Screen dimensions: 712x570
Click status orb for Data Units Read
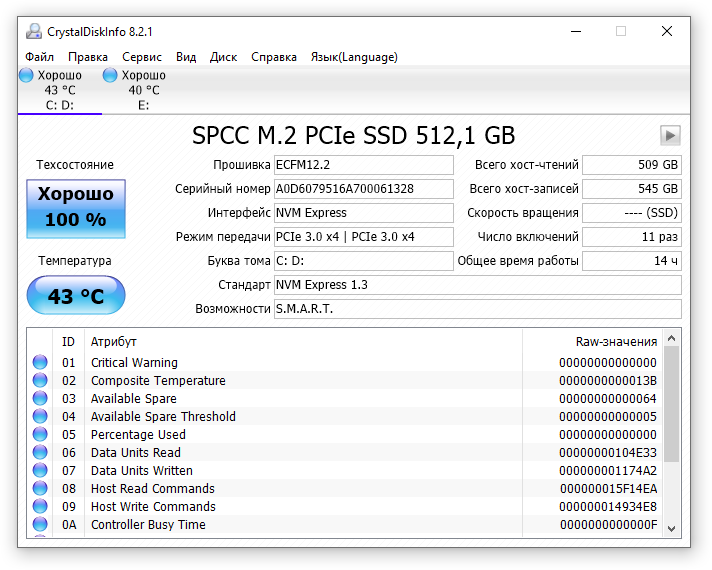[x=40, y=452]
